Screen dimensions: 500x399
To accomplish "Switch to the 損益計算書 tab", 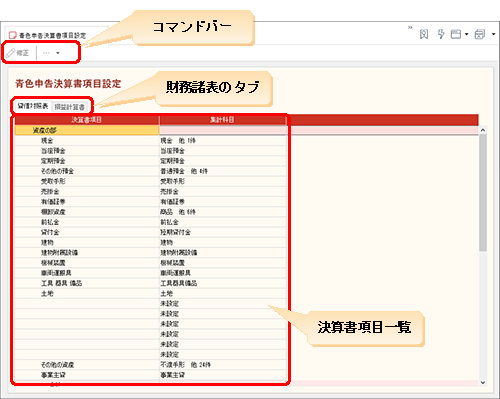I will pos(70,107).
